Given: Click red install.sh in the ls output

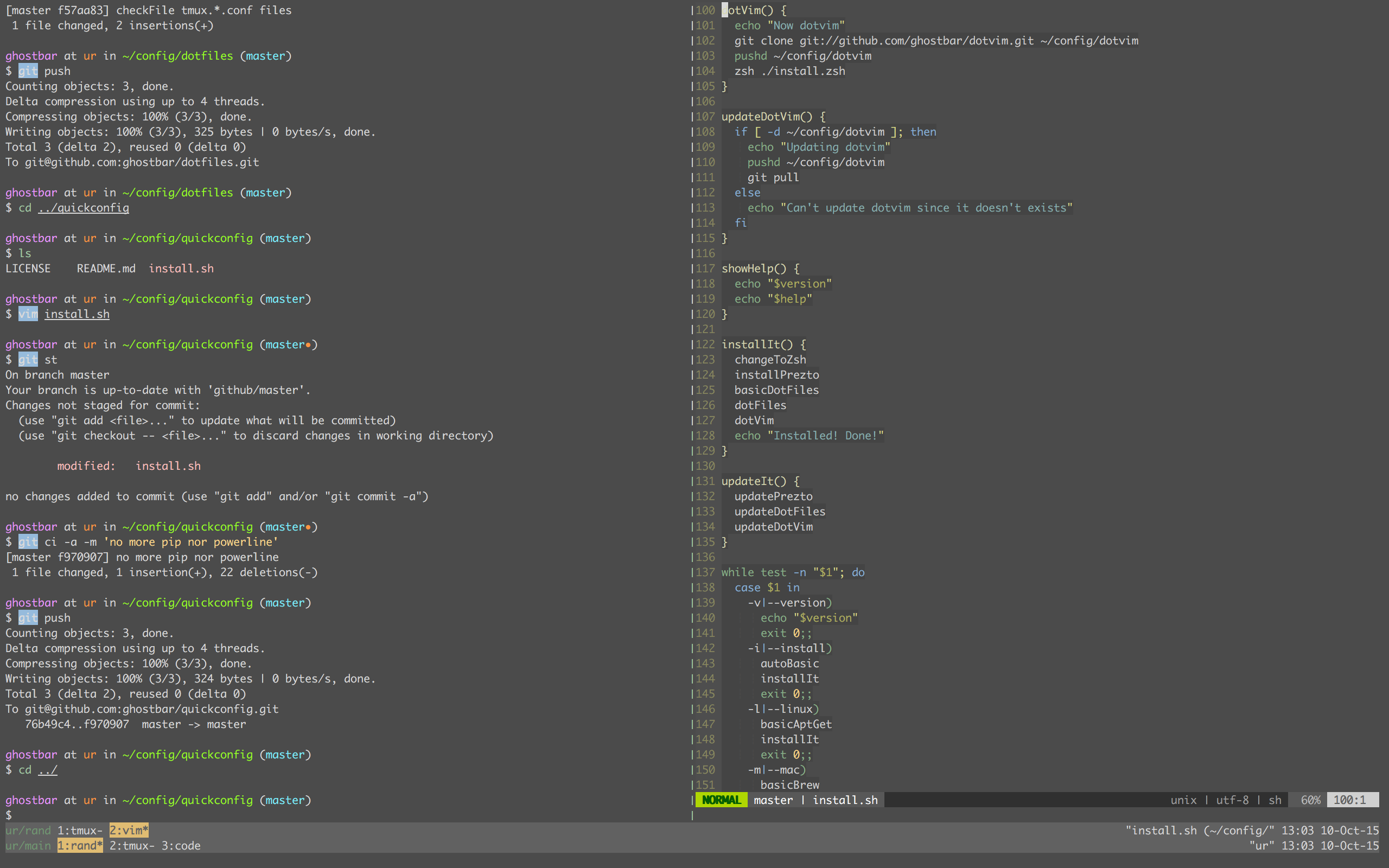Looking at the screenshot, I should [x=181, y=268].
